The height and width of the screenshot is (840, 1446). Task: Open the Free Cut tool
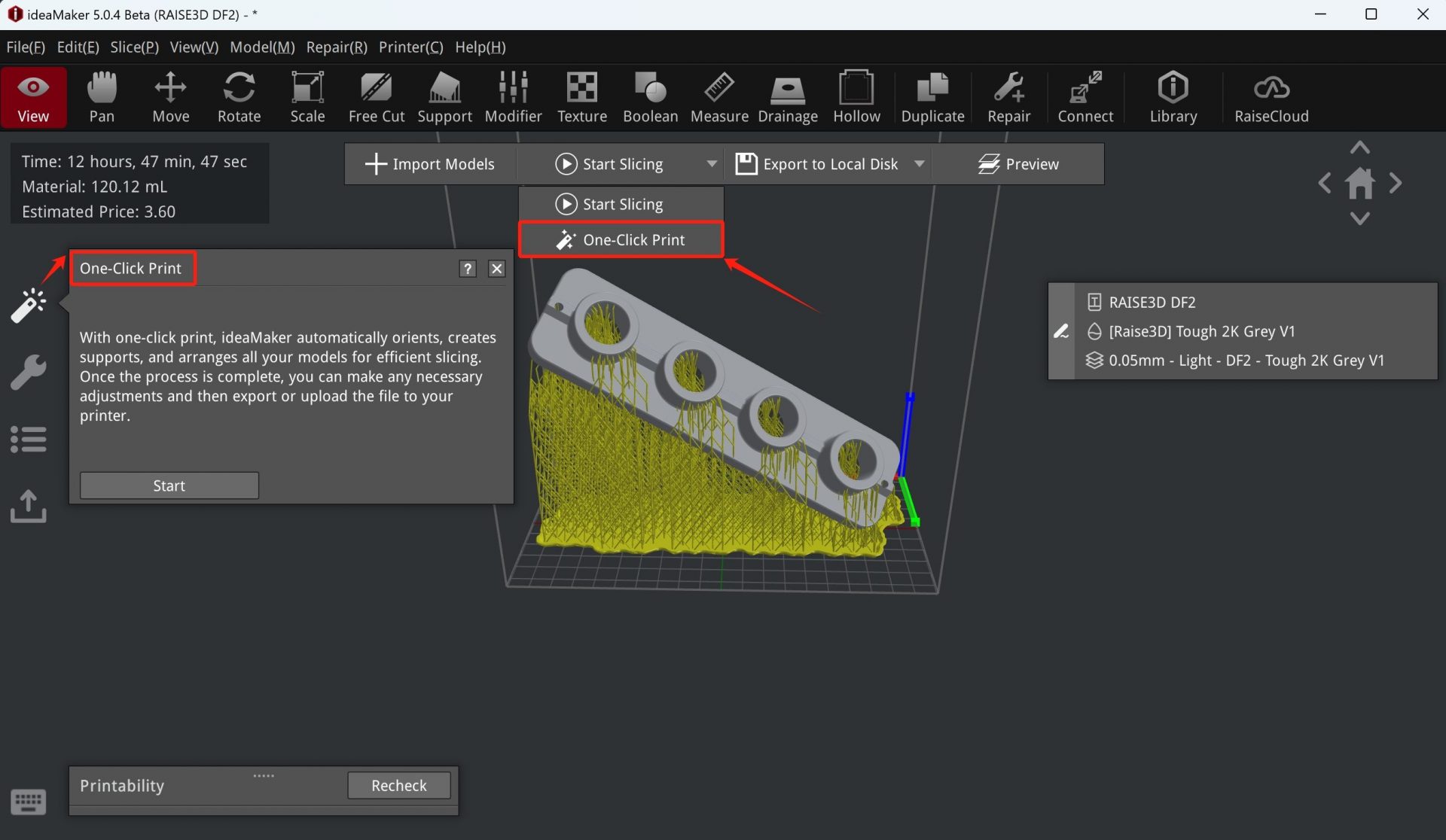click(x=376, y=97)
